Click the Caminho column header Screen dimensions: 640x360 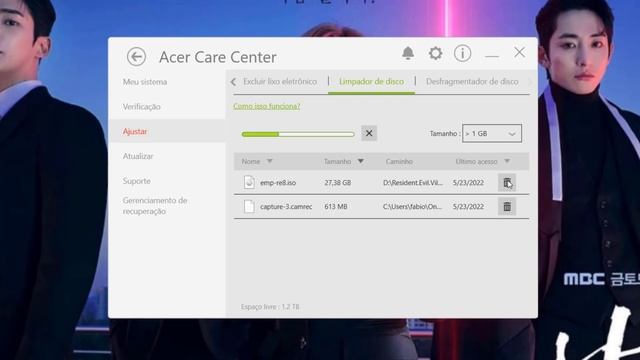(399, 162)
